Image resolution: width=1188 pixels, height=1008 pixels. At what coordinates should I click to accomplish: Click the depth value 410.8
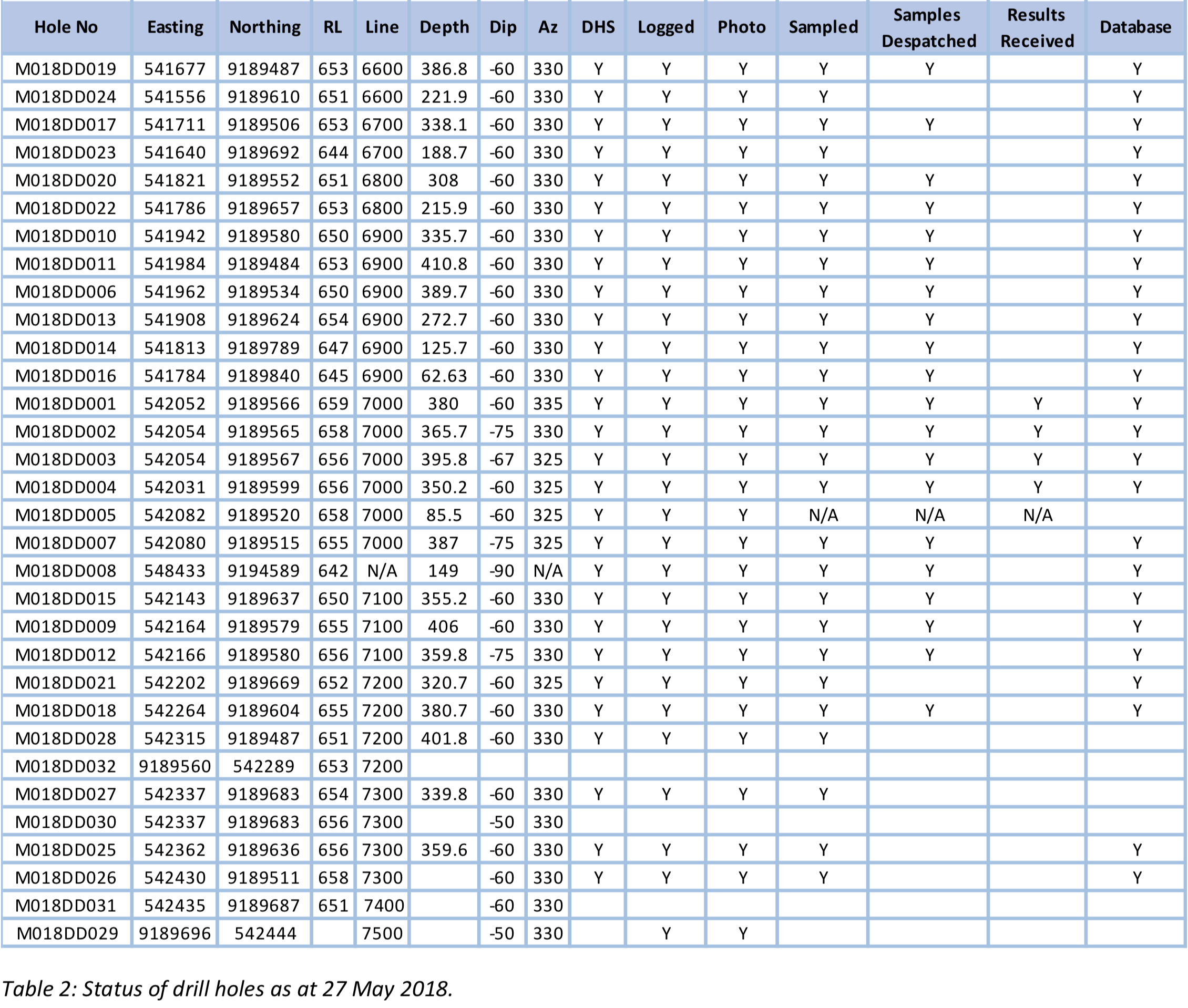point(444,264)
